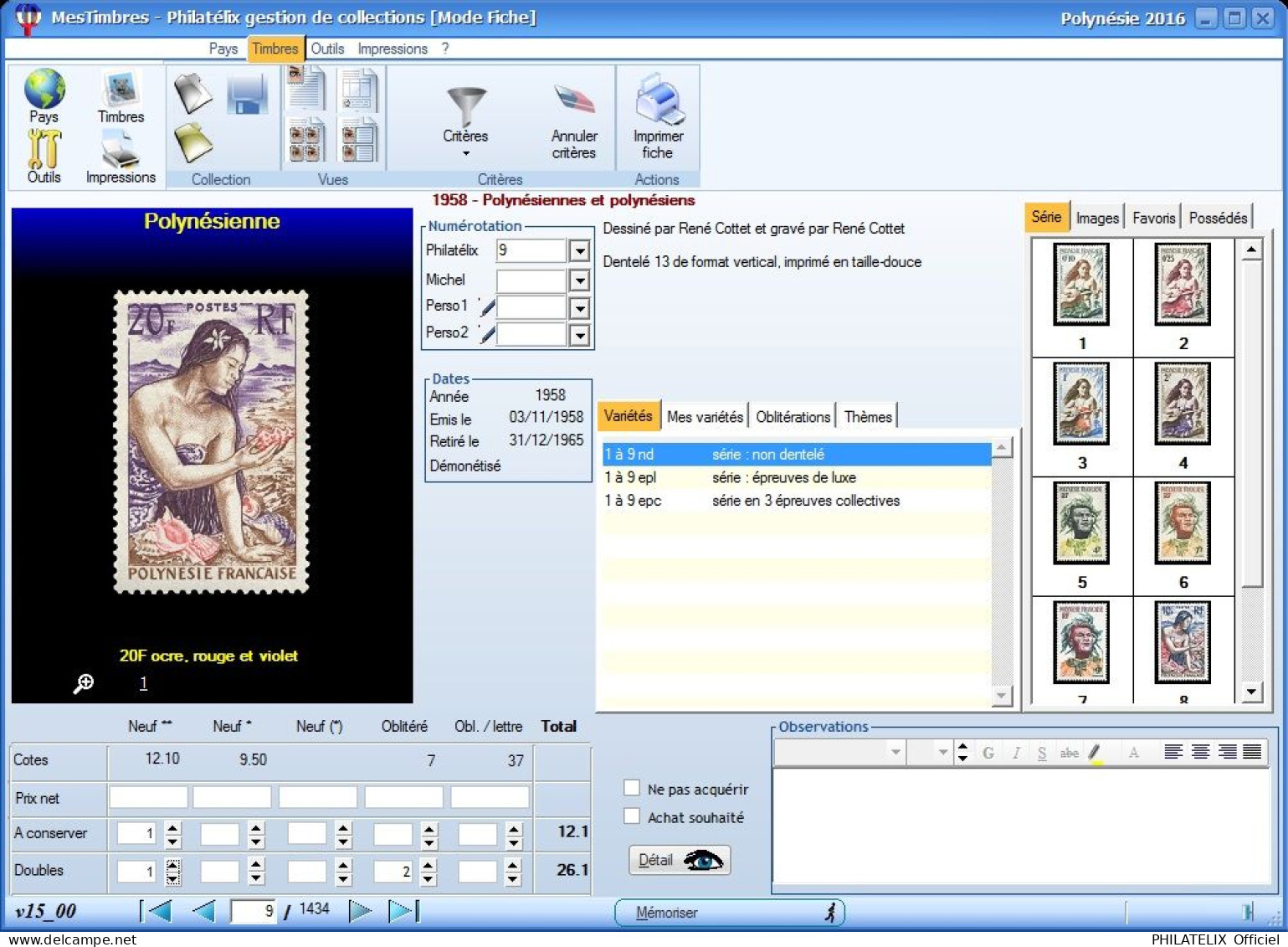
Task: Open the ? help menu
Action: (445, 49)
